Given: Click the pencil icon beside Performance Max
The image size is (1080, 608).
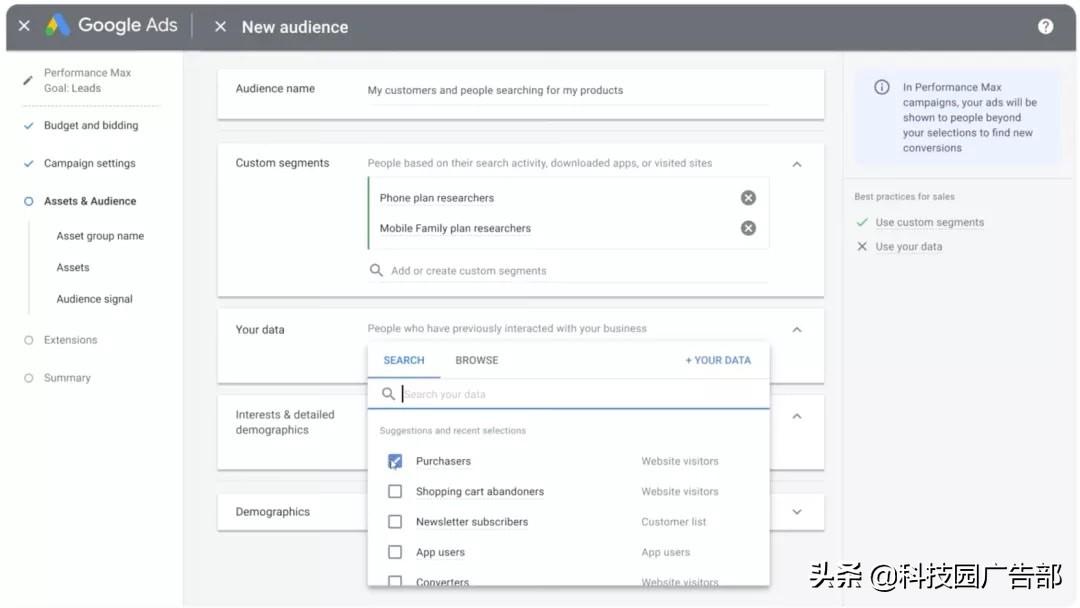Looking at the screenshot, I should click(x=28, y=81).
